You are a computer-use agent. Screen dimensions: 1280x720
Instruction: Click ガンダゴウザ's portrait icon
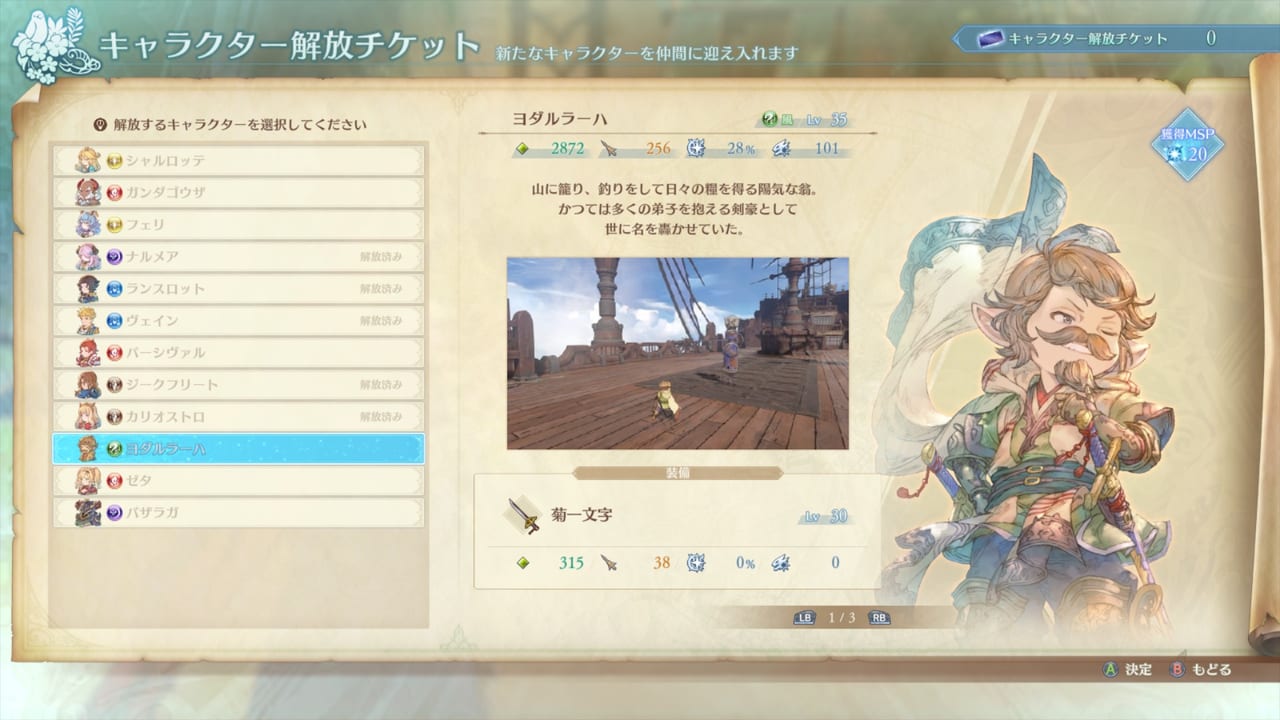(x=88, y=192)
